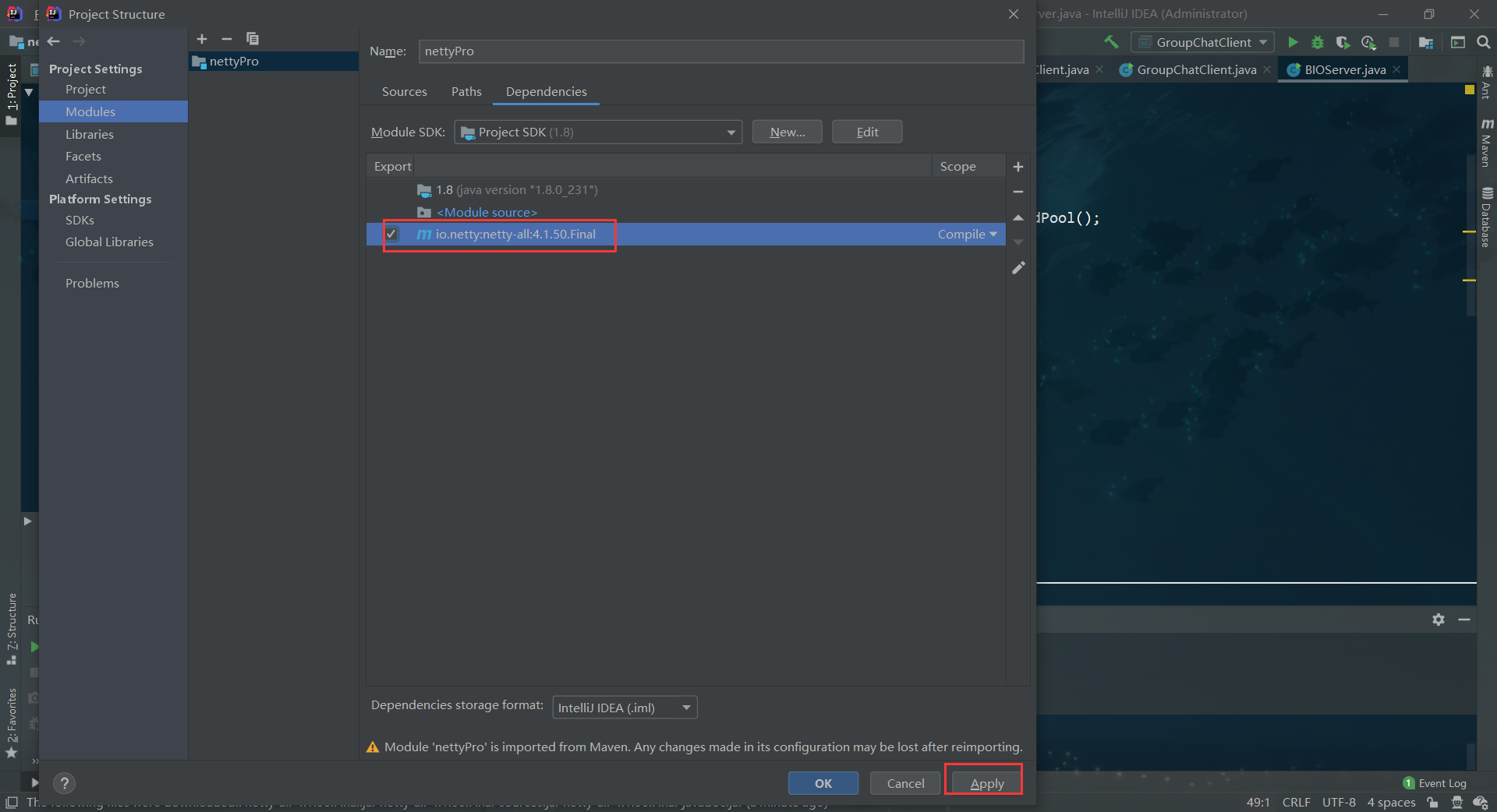Close the GroupChatClient.java editor tab
This screenshot has height=812, width=1497.
point(1267,69)
